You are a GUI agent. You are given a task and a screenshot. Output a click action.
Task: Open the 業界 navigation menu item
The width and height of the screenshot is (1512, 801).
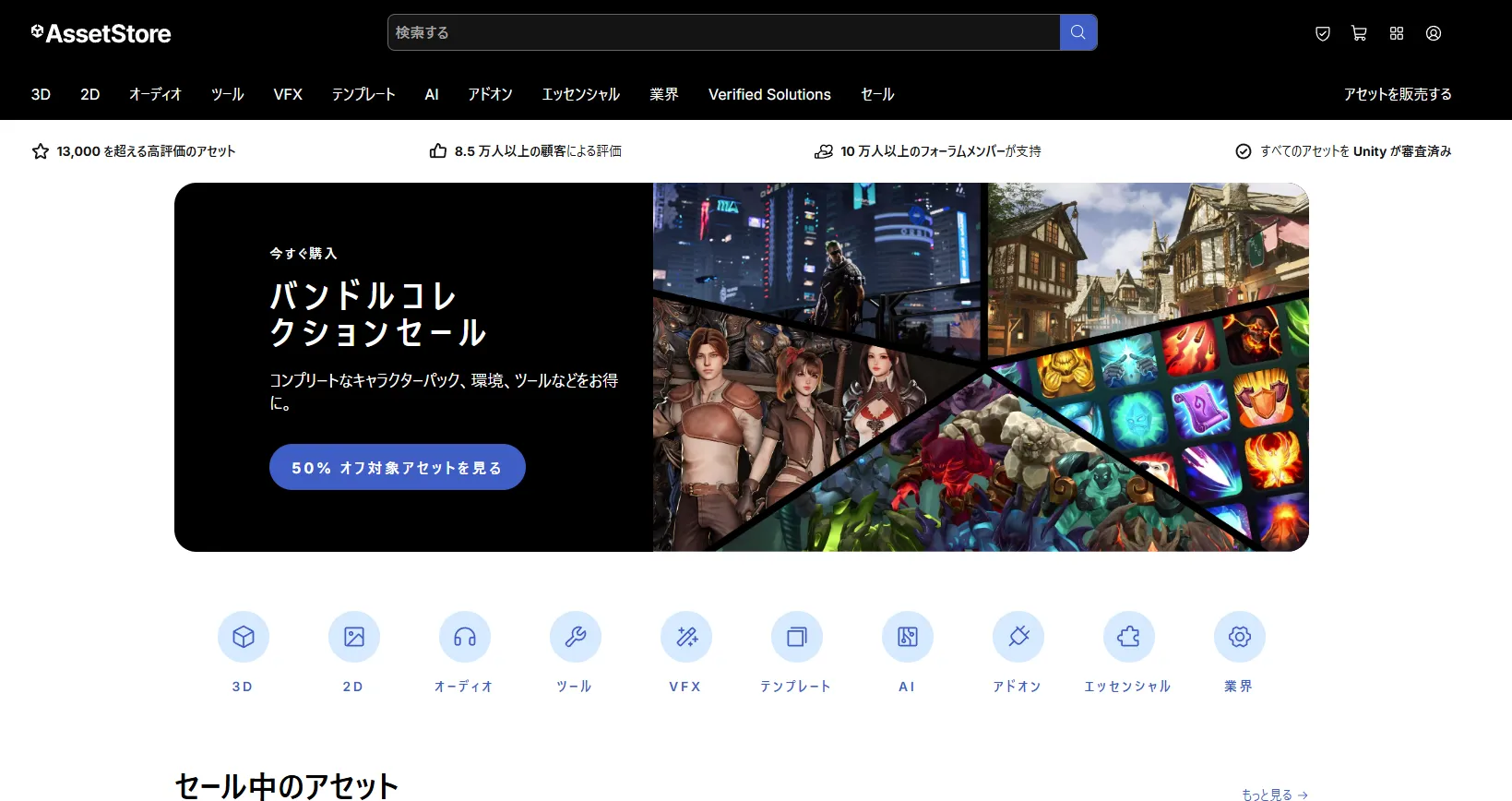pos(664,94)
